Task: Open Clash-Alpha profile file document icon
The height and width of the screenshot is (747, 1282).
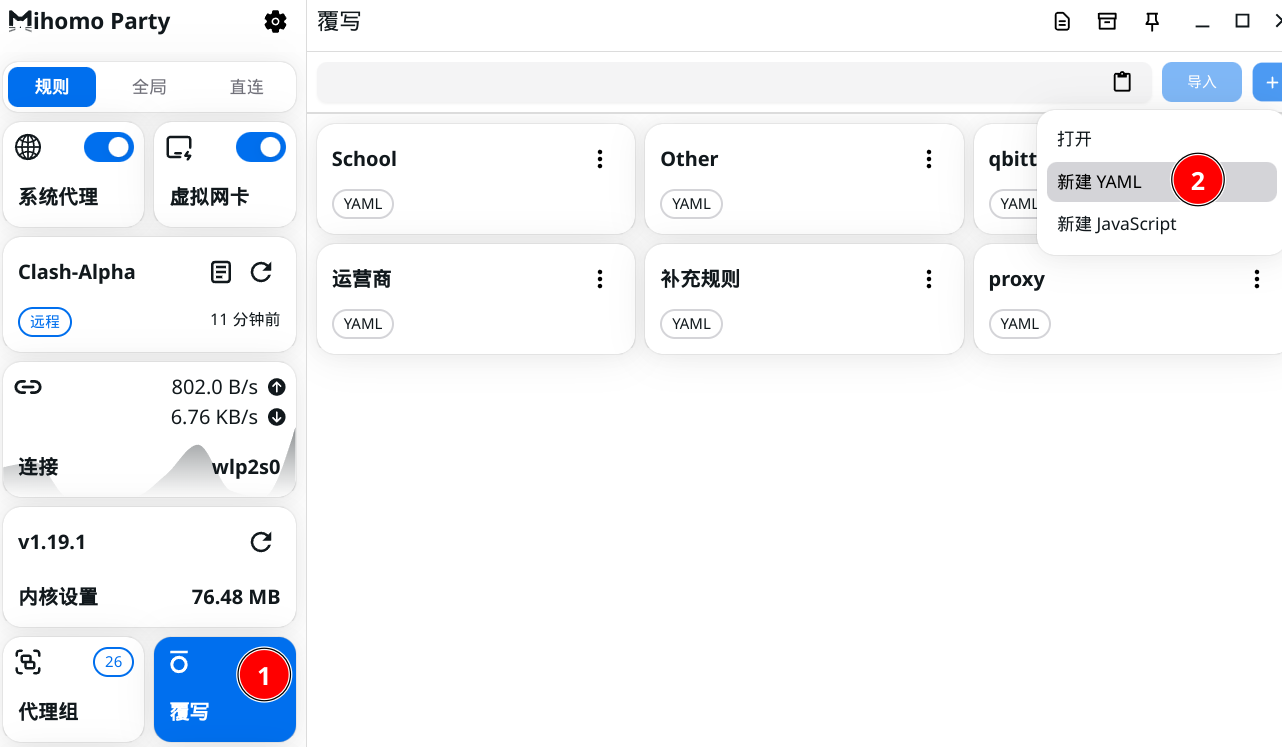Action: pyautogui.click(x=221, y=272)
